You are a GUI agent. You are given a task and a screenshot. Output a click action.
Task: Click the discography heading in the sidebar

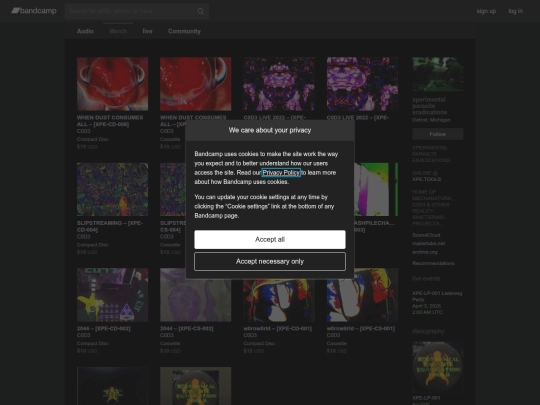point(428,331)
